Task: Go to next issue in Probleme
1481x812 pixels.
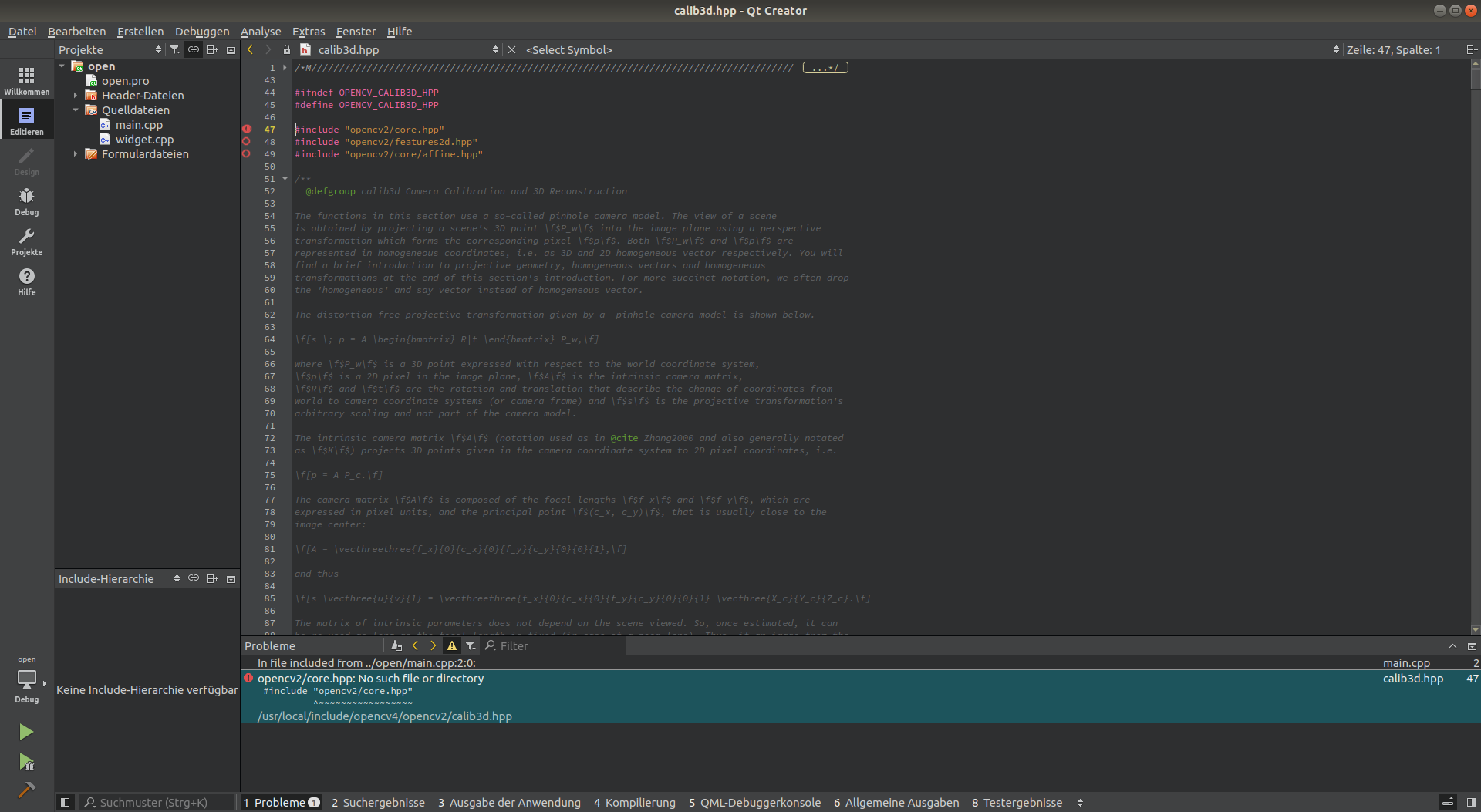Action: click(x=434, y=645)
